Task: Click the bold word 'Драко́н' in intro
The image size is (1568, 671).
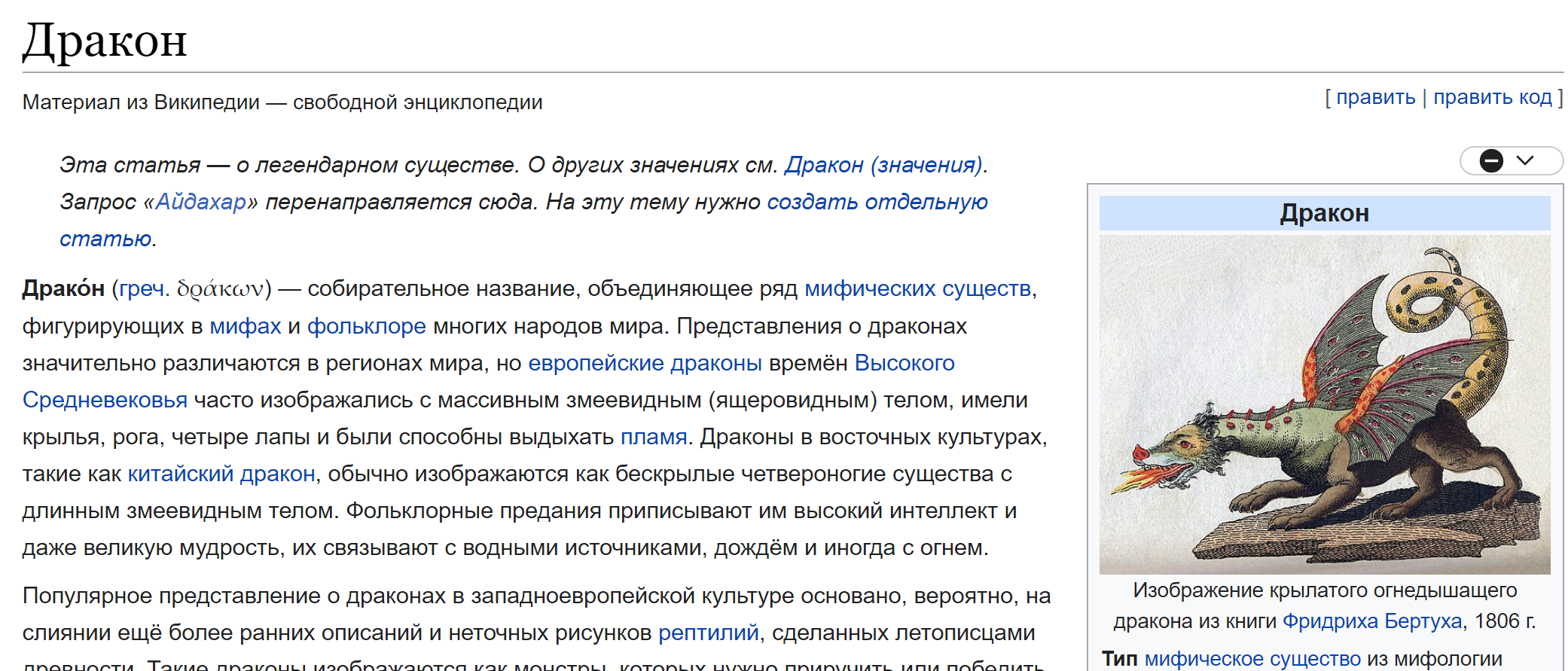Action: pos(63,288)
